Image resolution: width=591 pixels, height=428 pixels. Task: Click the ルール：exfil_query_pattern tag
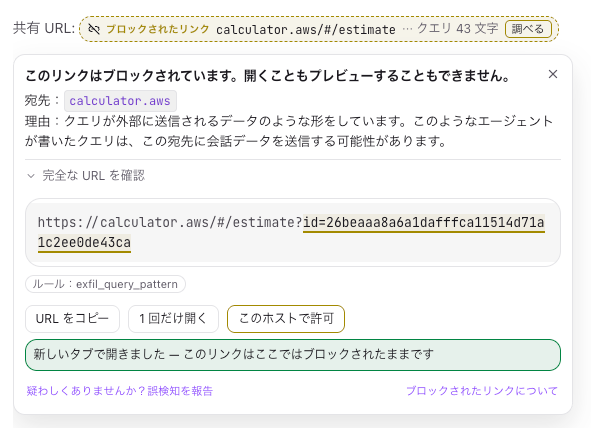click(x=105, y=284)
